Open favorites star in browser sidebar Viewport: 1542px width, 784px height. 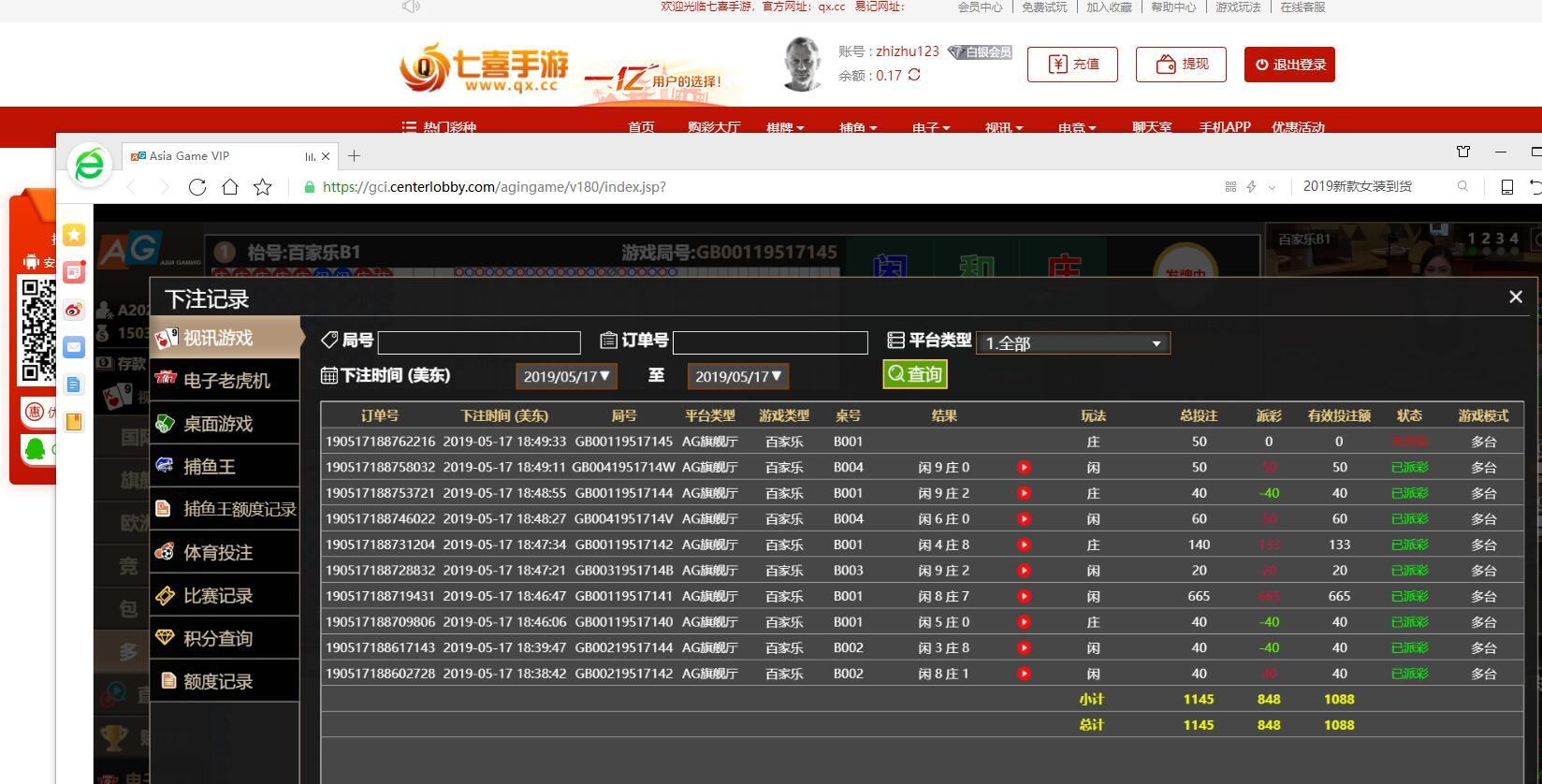tap(74, 235)
